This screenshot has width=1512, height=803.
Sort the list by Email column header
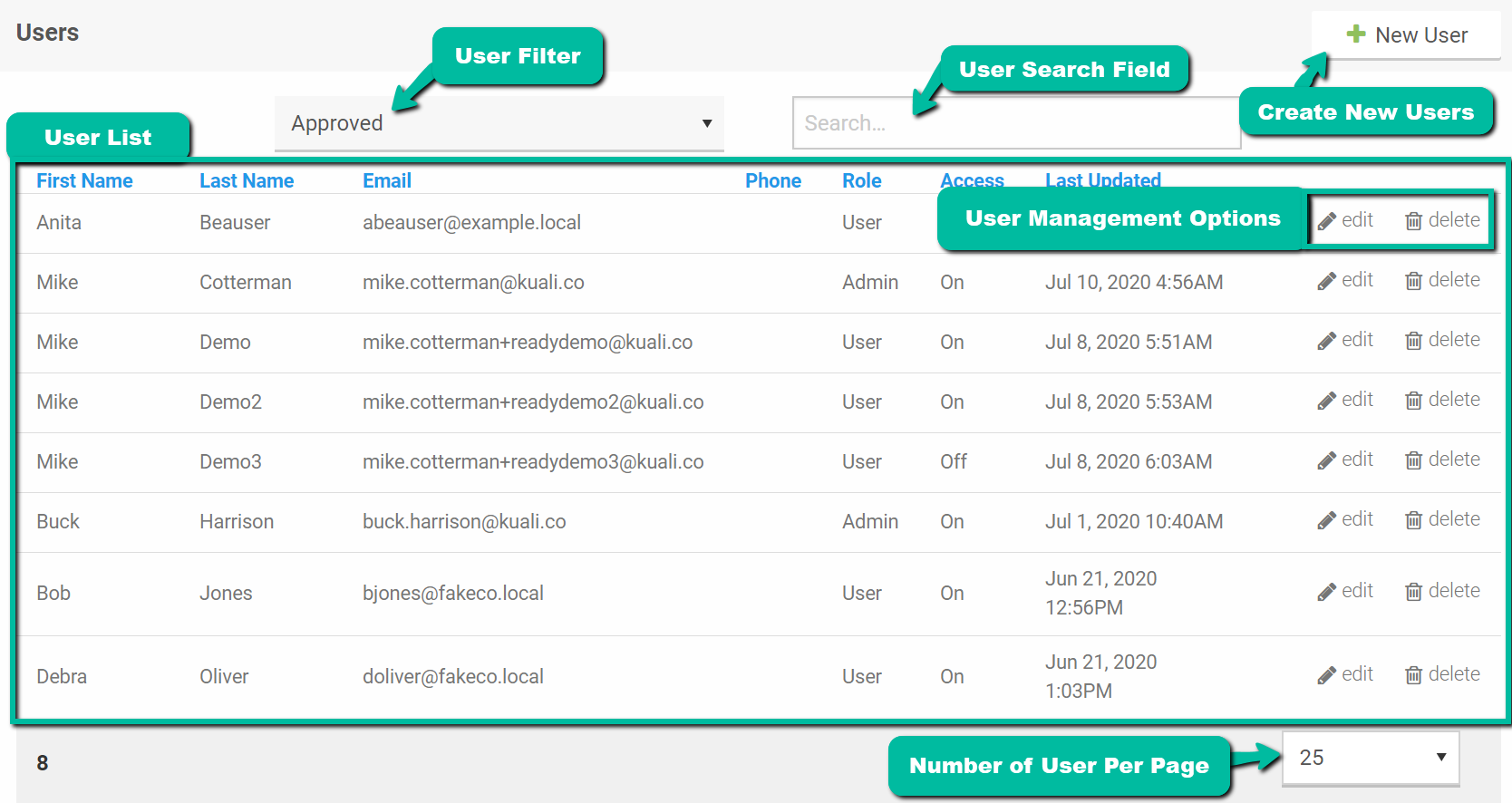[x=387, y=180]
